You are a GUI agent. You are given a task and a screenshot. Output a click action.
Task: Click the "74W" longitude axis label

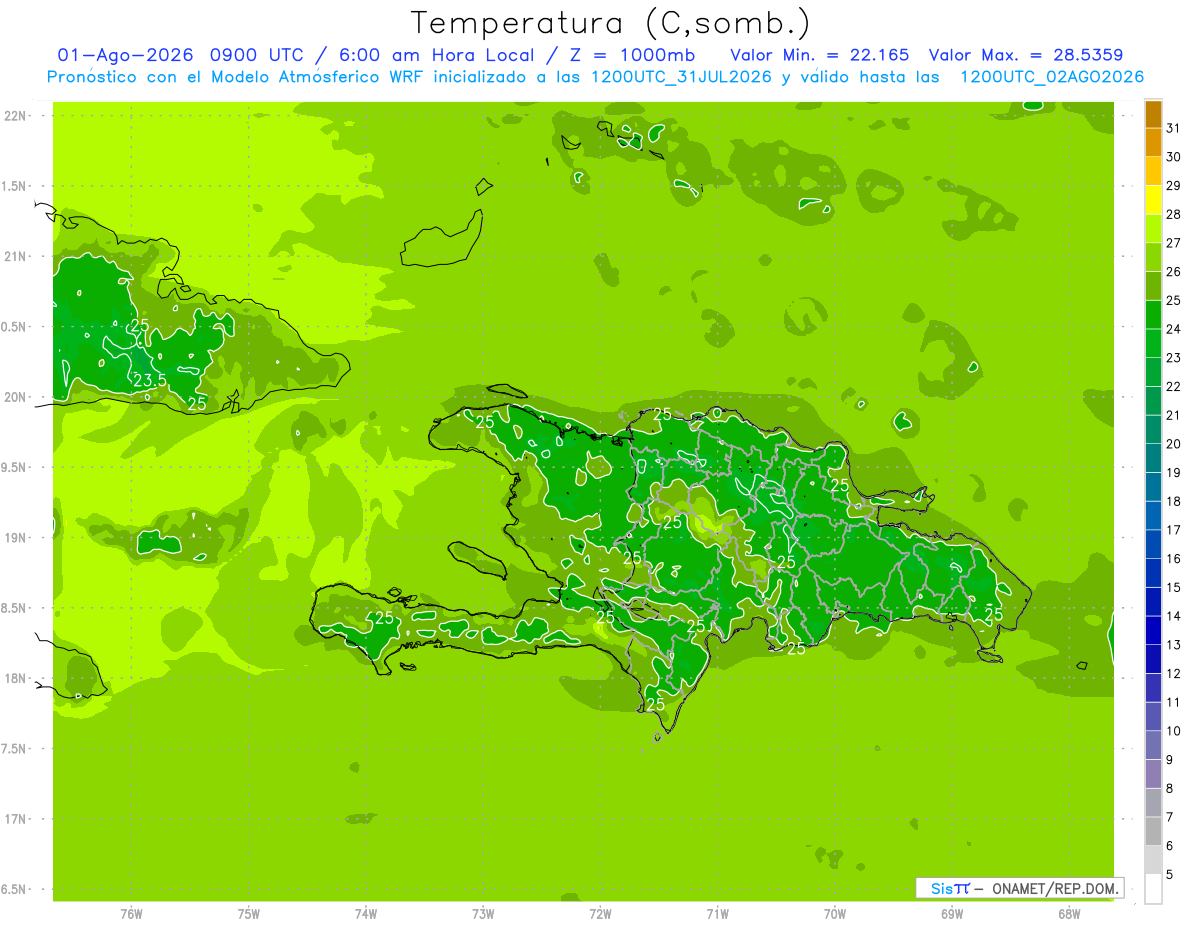[365, 913]
